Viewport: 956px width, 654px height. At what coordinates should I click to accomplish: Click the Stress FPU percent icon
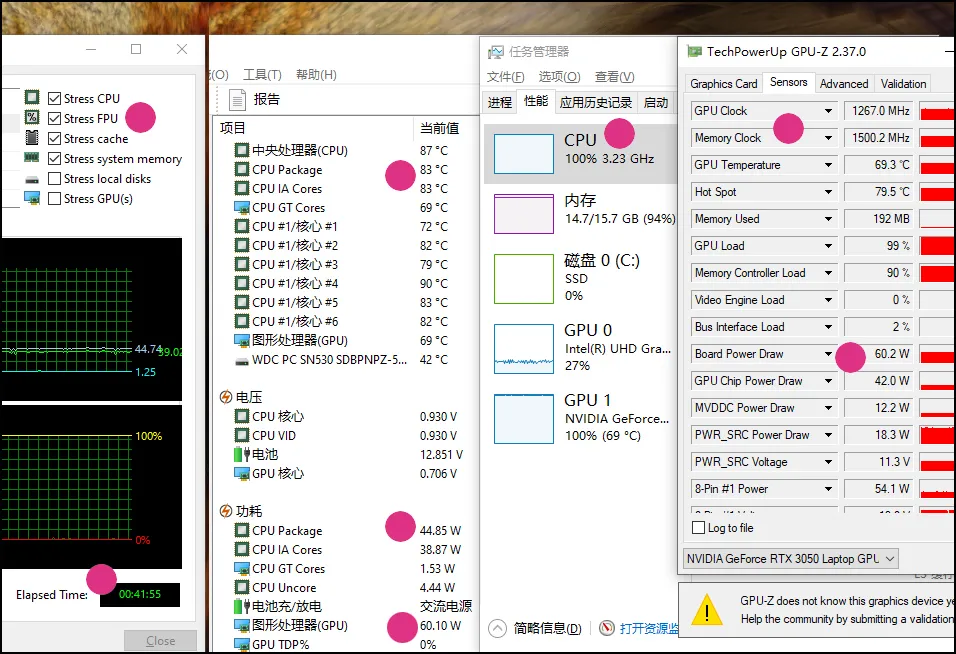coord(32,117)
